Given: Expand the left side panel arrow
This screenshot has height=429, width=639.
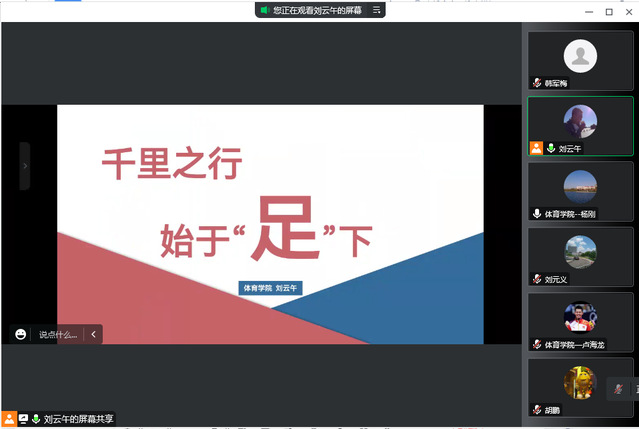Looking at the screenshot, I should tap(25, 166).
